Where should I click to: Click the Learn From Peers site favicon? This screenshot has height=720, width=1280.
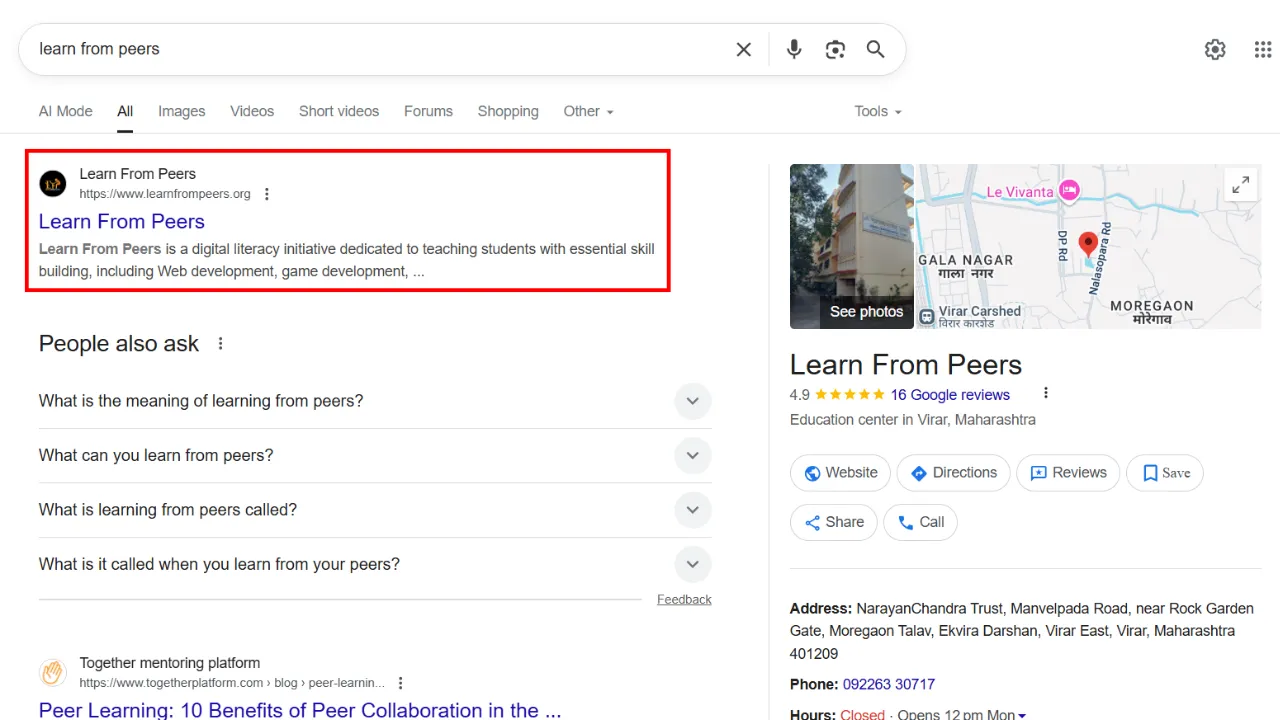(x=52, y=184)
